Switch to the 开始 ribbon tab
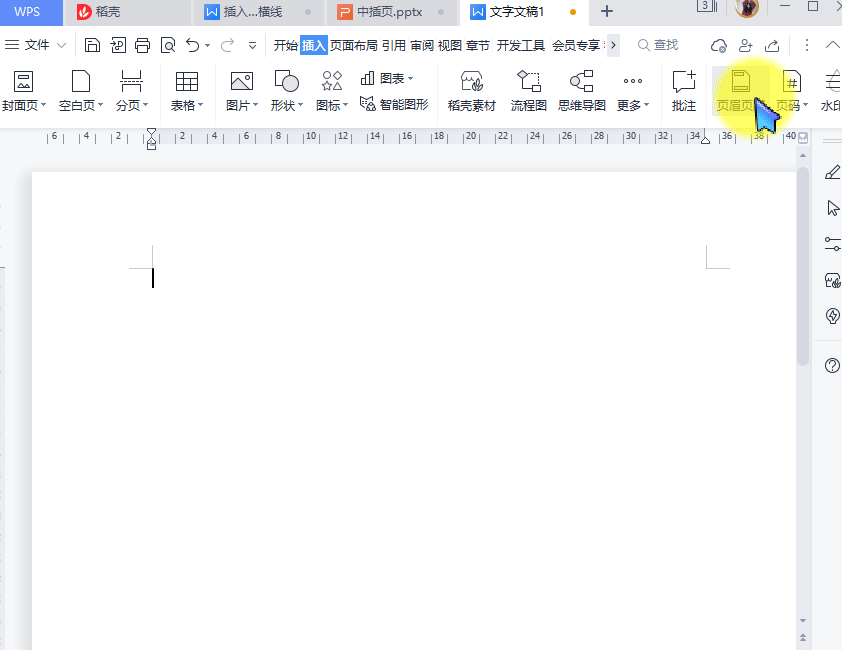Image resolution: width=842 pixels, height=650 pixels. point(286,45)
